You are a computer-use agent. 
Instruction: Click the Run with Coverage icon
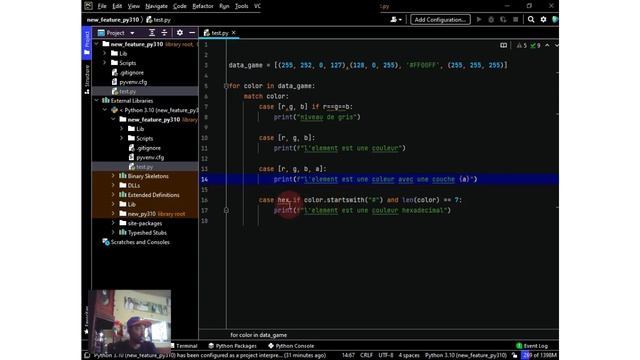[503, 19]
